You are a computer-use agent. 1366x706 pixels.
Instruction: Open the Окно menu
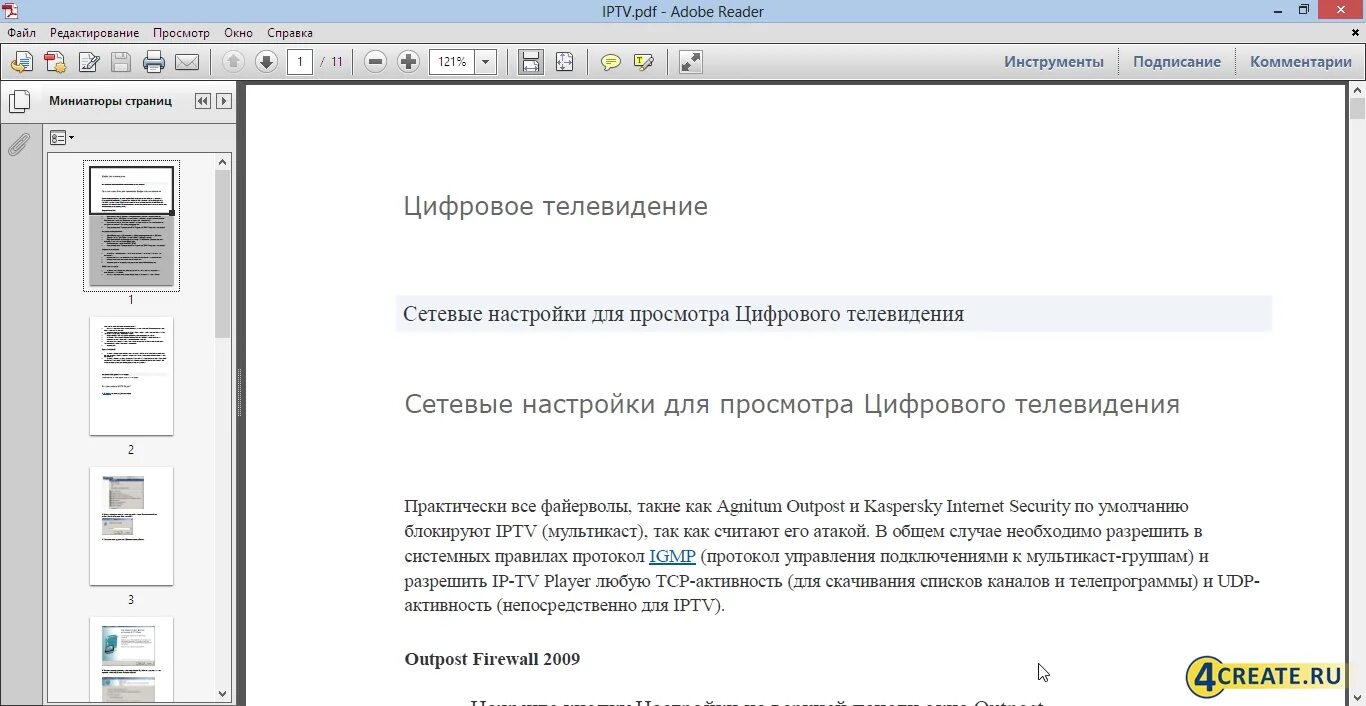pyautogui.click(x=239, y=33)
